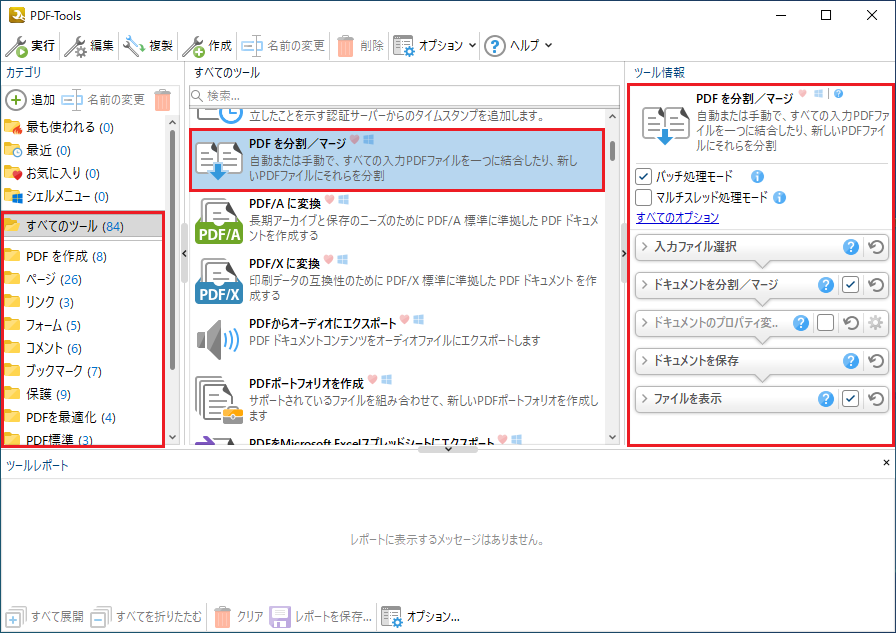Select the PDF を分割／マージ tool icon in list
The image size is (896, 633).
(219, 160)
